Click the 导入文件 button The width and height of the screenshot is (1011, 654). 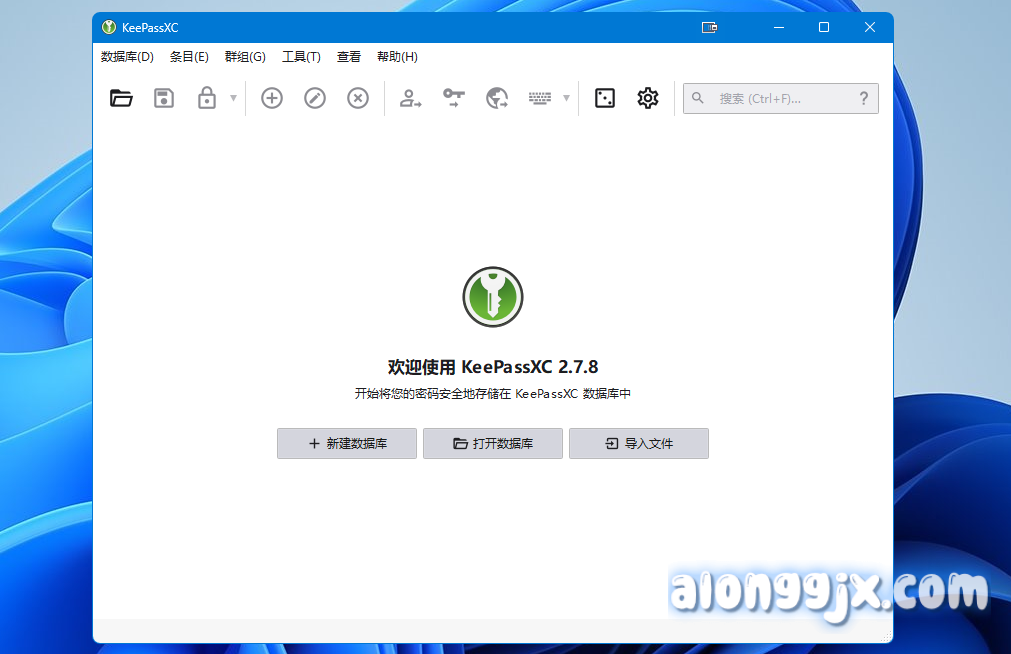(x=639, y=444)
